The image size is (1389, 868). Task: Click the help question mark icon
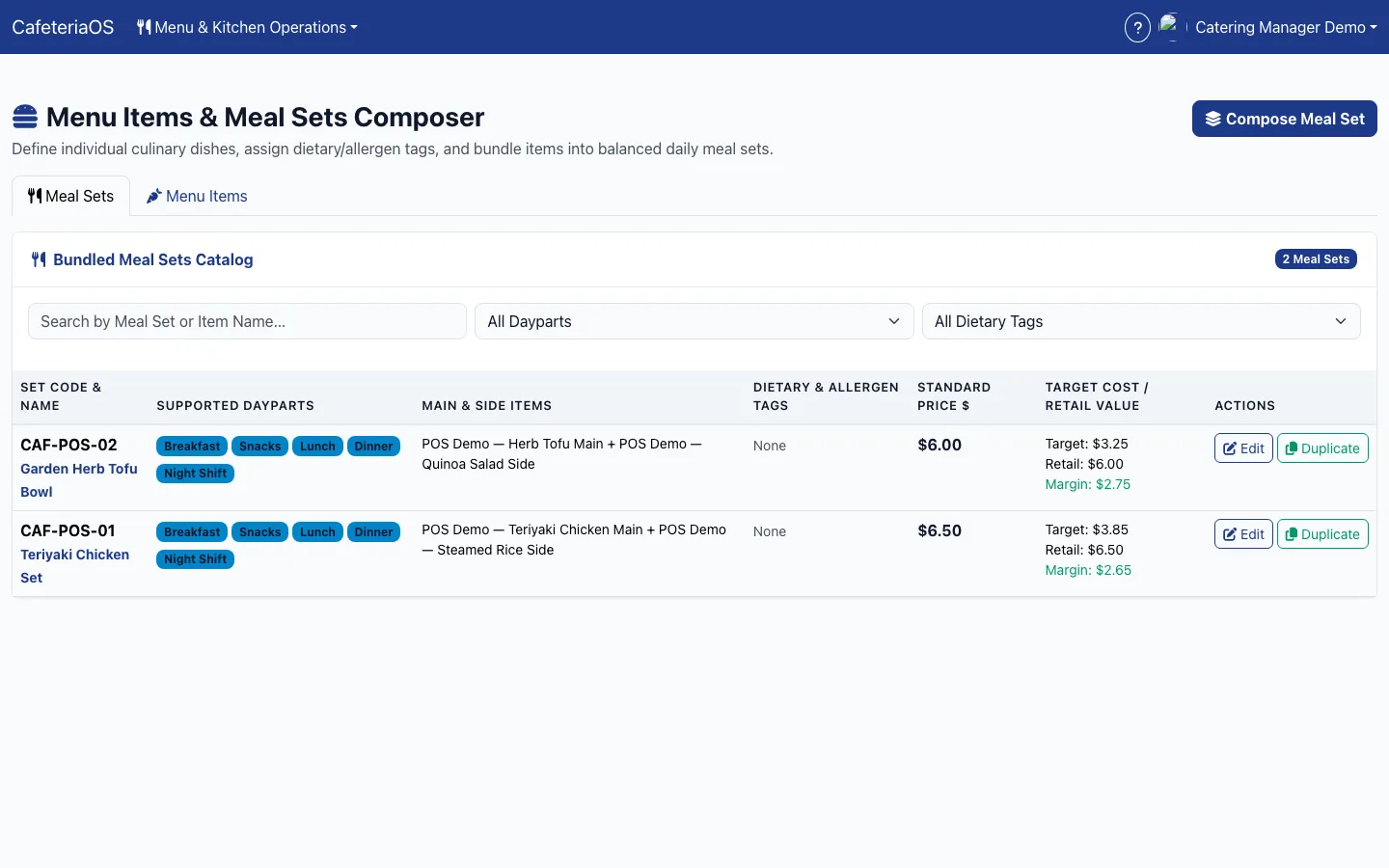coord(1138,27)
